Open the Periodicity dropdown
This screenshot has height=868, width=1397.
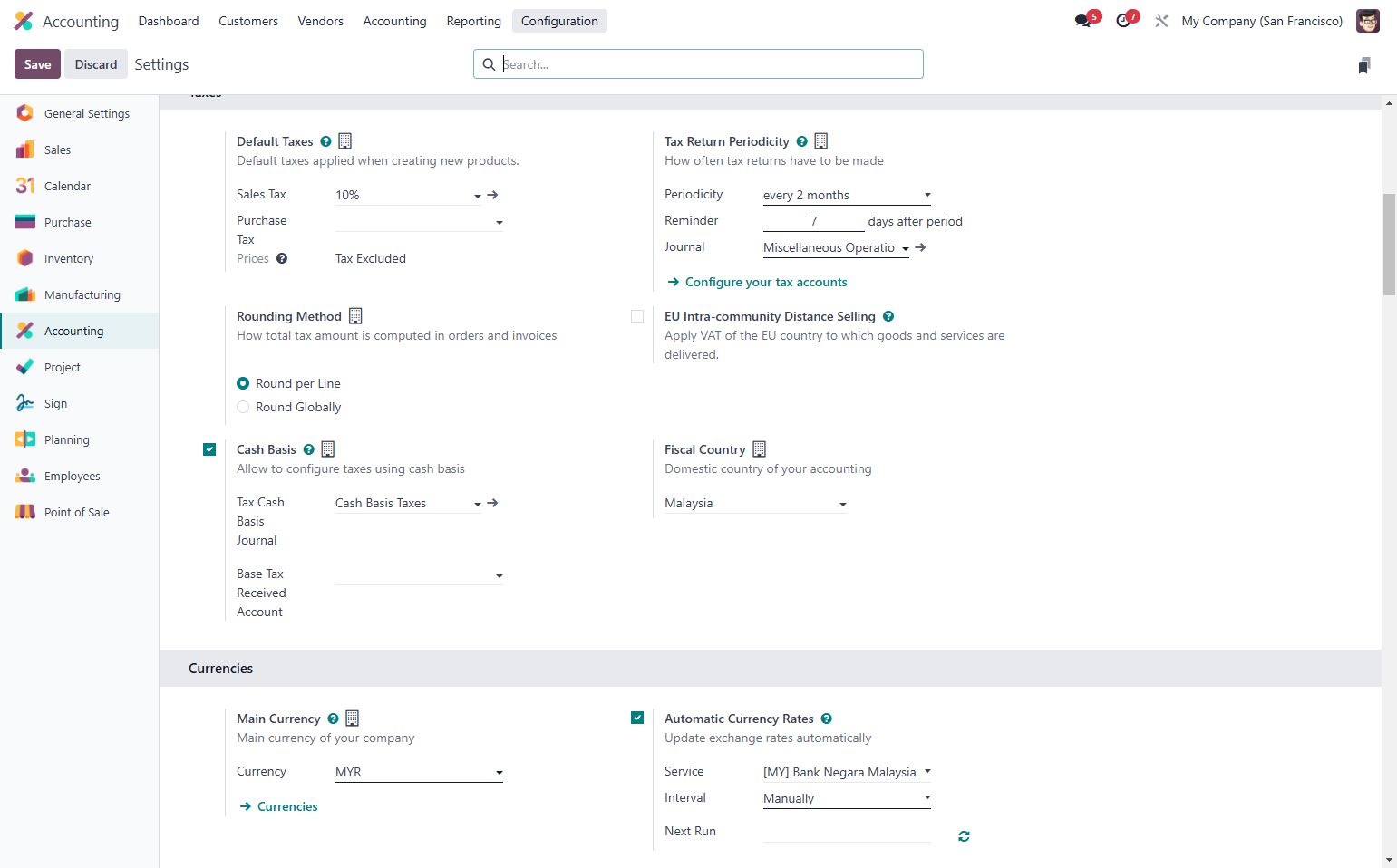coord(848,195)
